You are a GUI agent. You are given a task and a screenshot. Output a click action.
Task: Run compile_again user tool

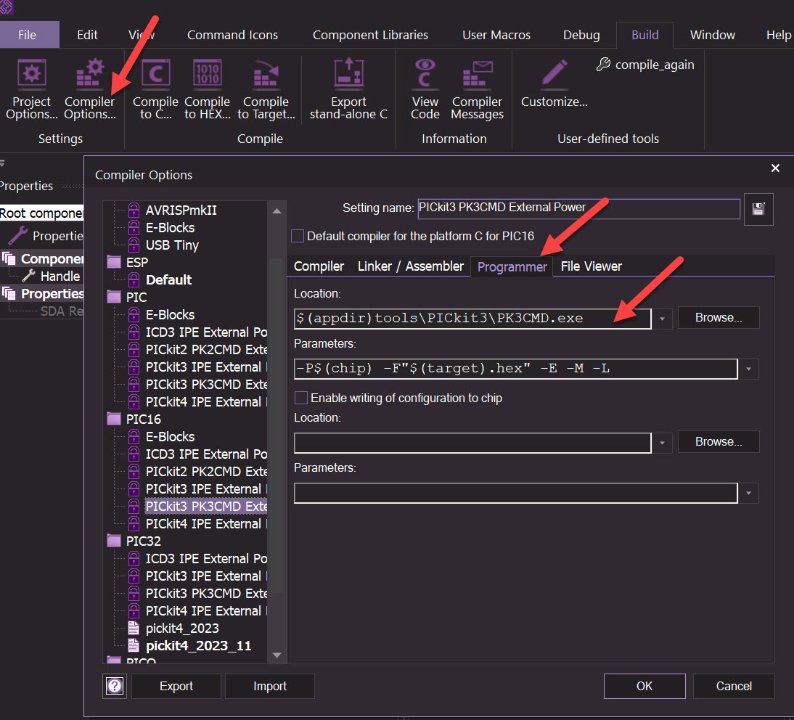[x=645, y=65]
